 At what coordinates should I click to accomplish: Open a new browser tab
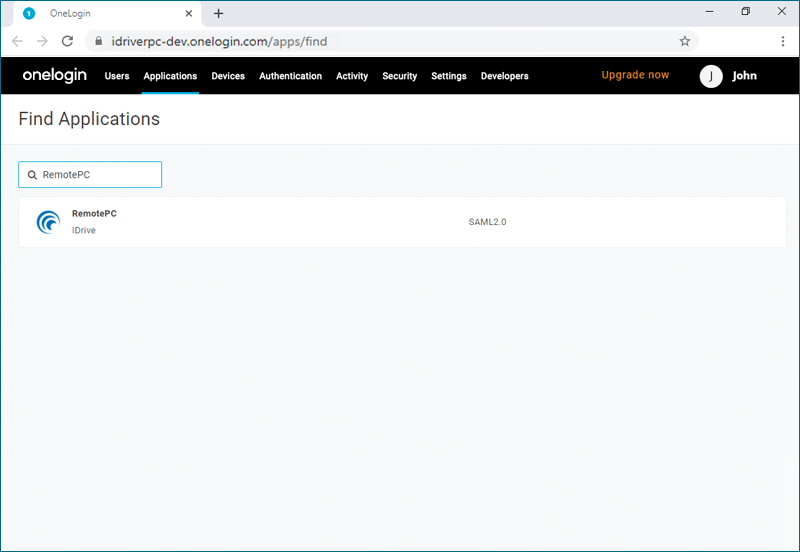(219, 13)
